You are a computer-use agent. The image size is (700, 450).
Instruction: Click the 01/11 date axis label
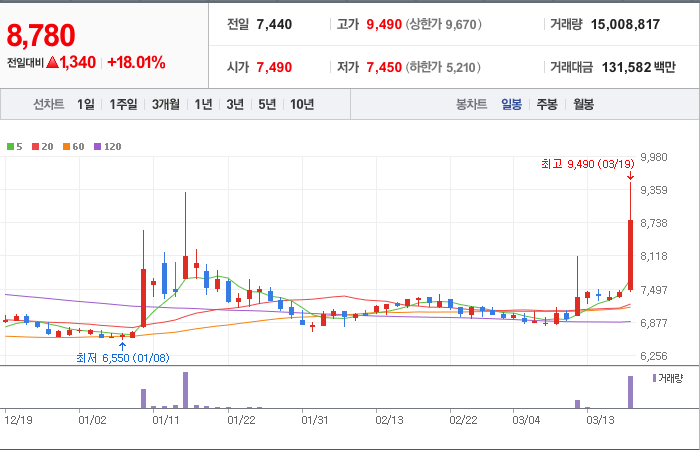point(167,420)
